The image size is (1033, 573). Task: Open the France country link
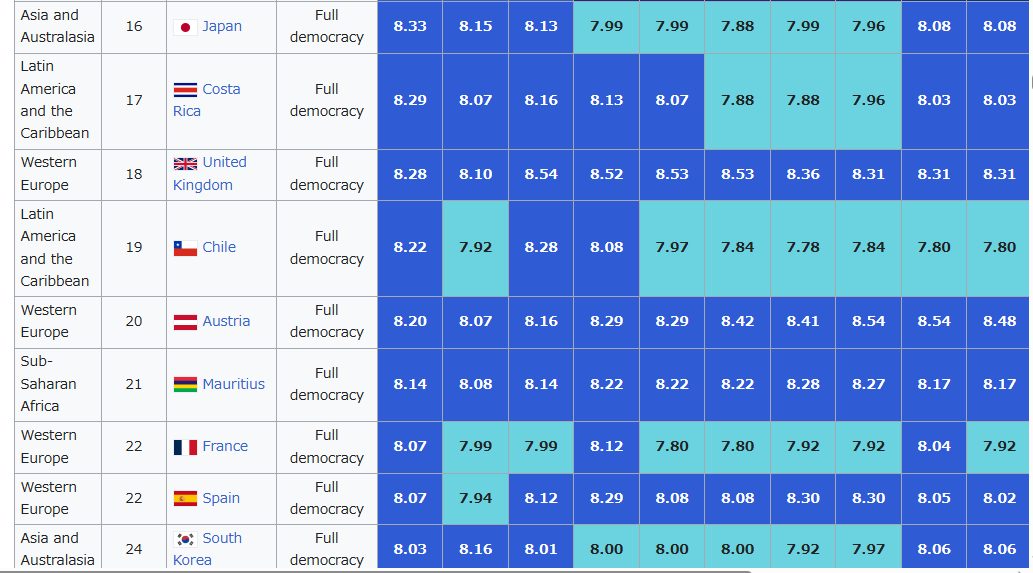pos(225,446)
